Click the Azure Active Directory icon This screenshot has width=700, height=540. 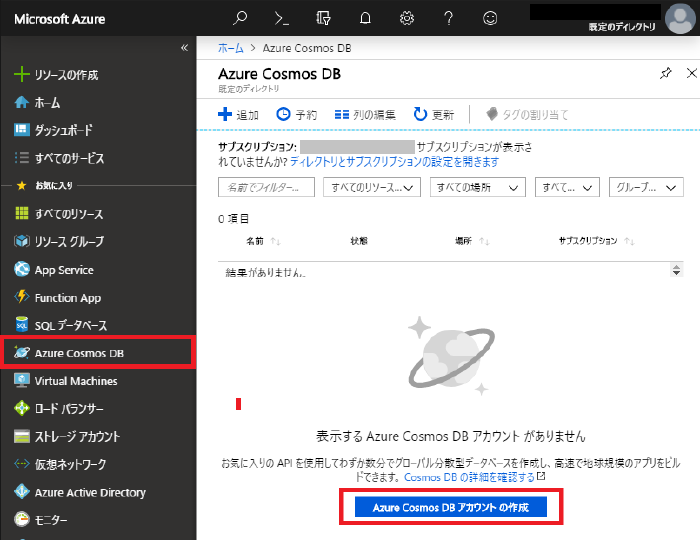(x=21, y=492)
